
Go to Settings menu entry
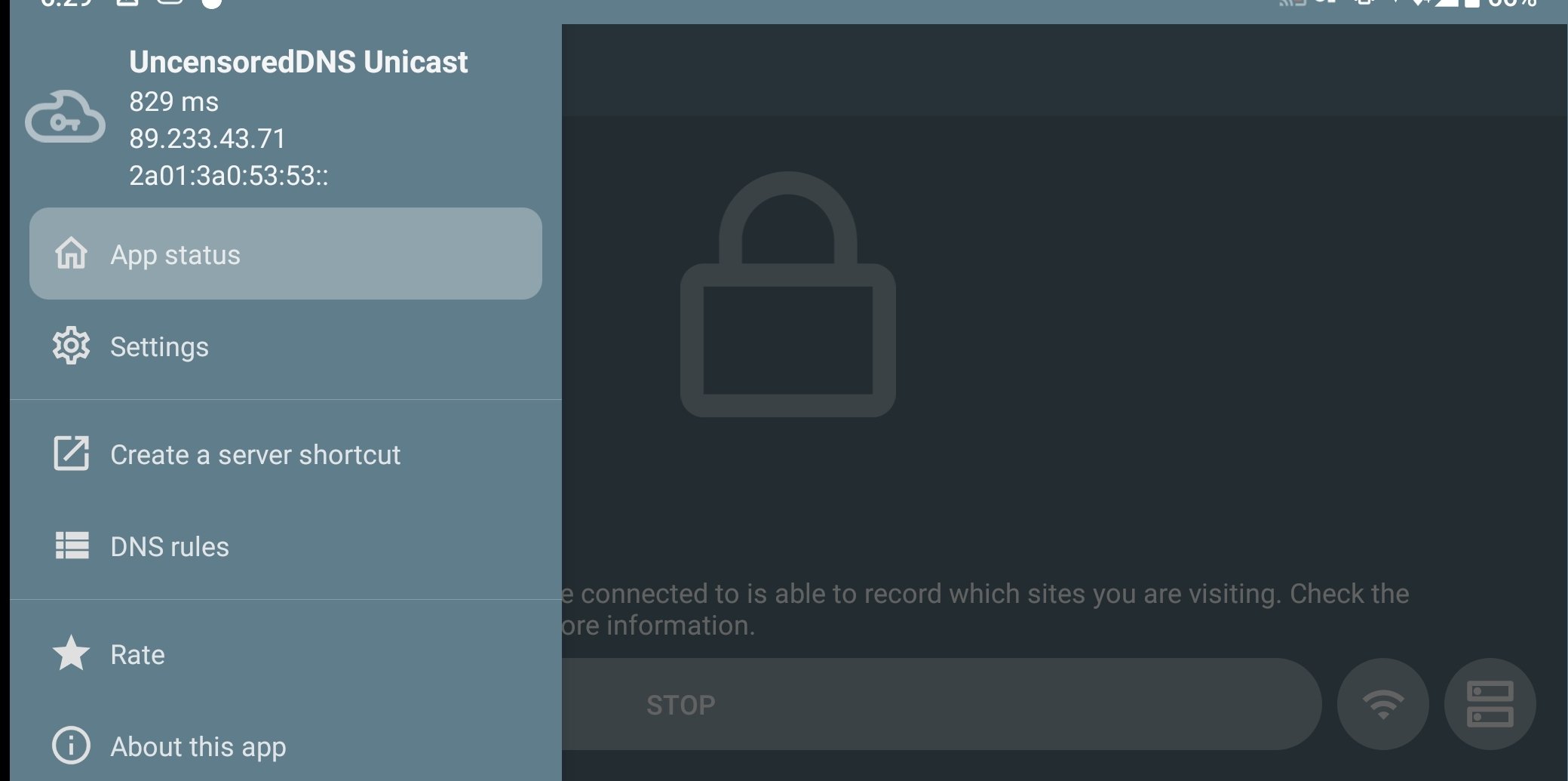tap(286, 346)
